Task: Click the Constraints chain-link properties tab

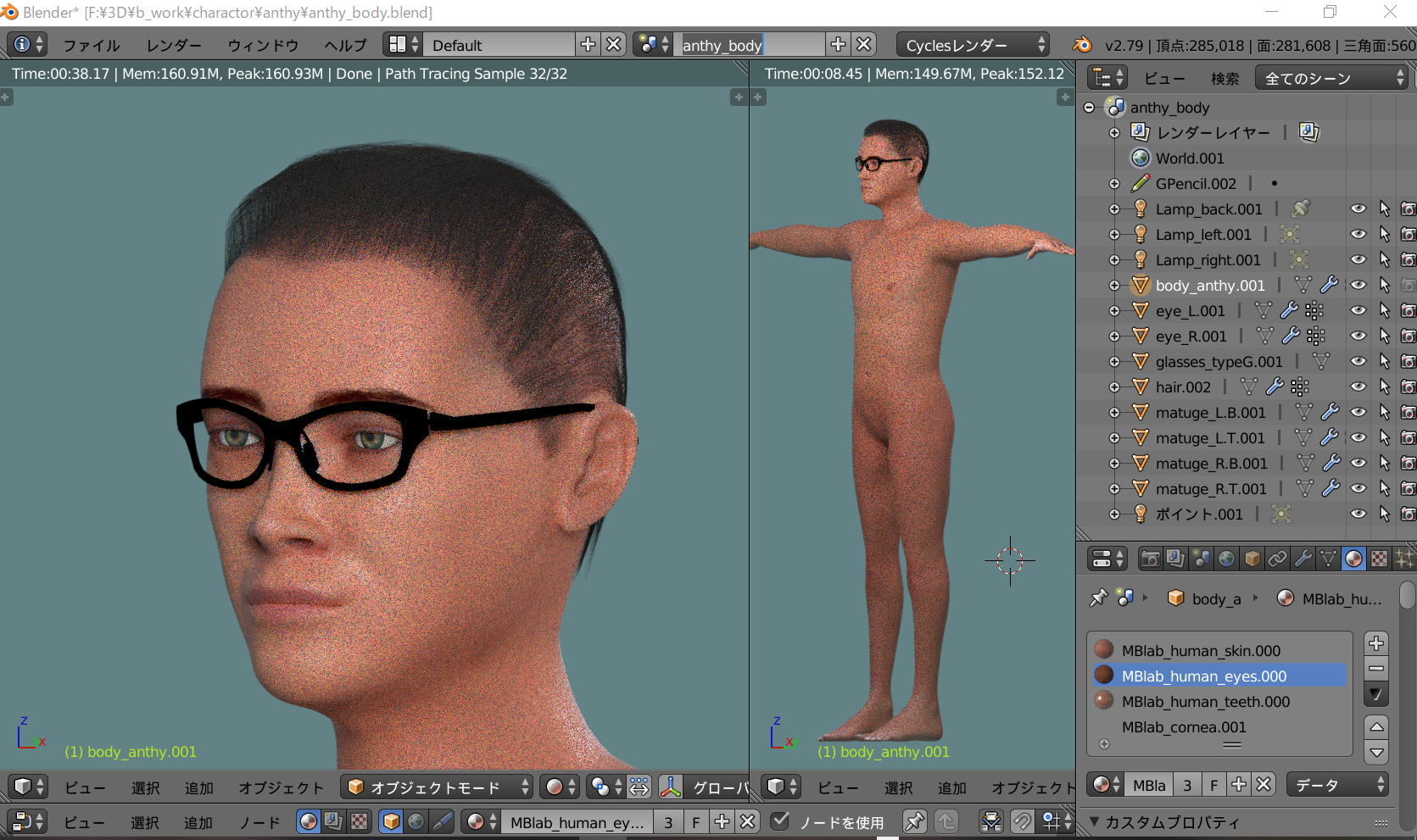Action: (x=1277, y=559)
